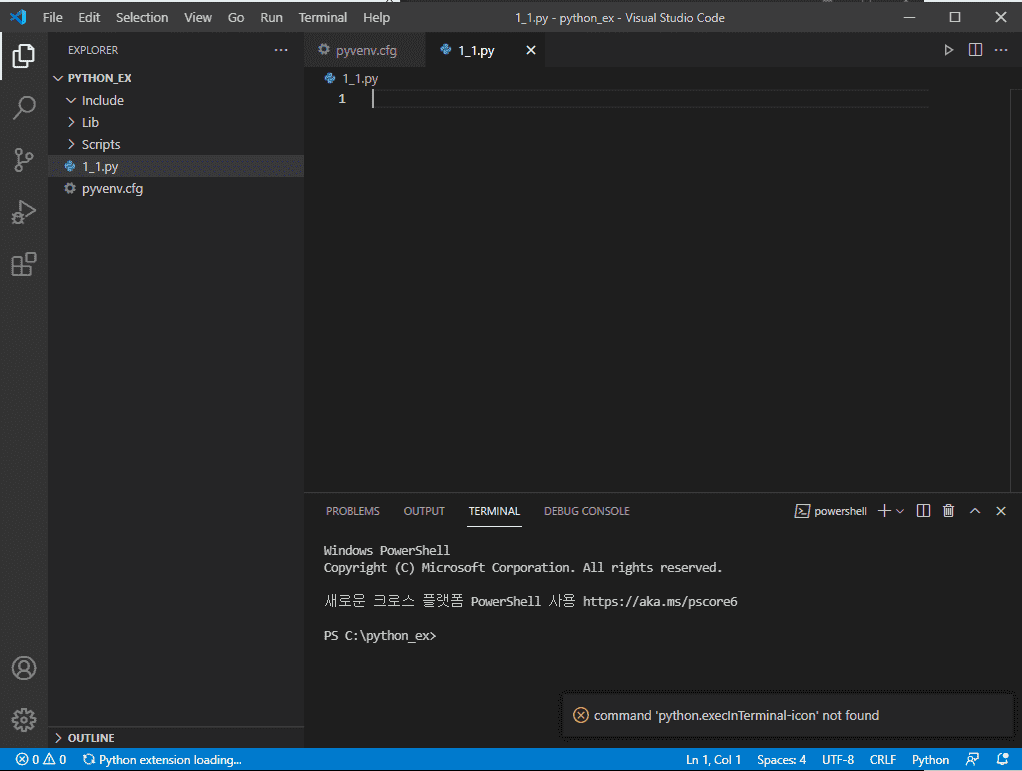Maximize the terminal panel size
This screenshot has width=1022, height=771.
975,511
